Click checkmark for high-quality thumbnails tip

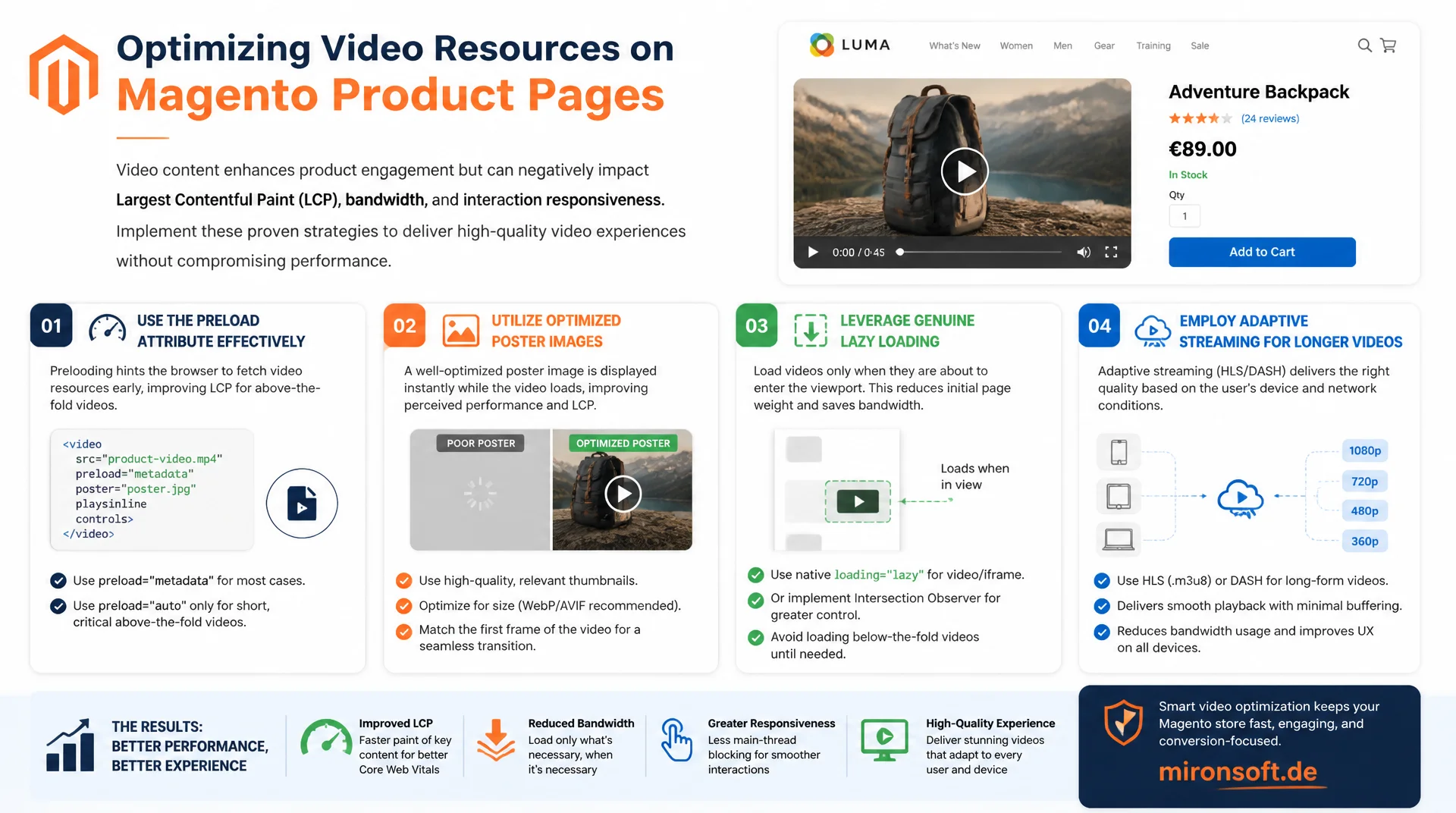404,581
